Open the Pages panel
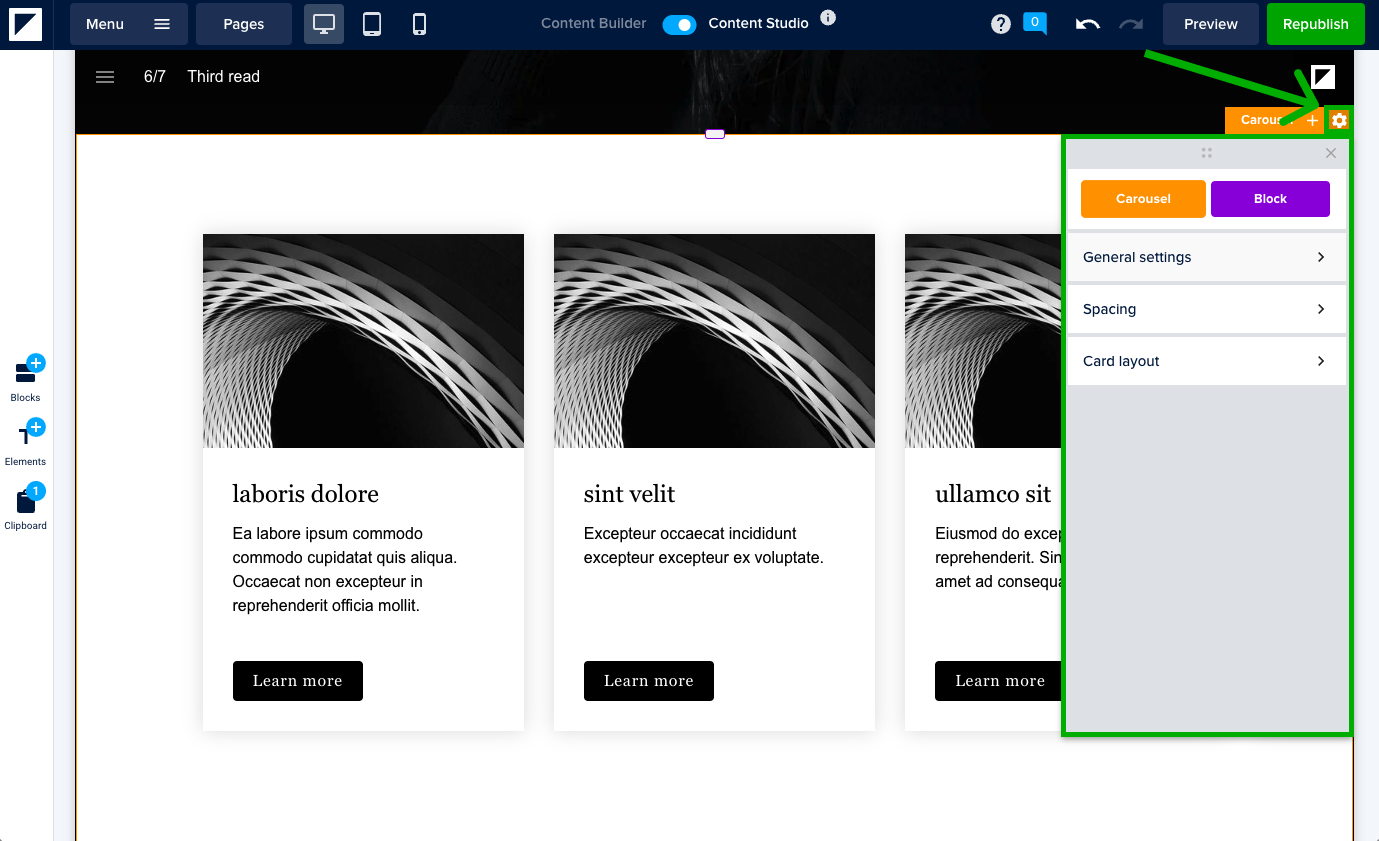This screenshot has width=1379, height=841. pos(244,24)
